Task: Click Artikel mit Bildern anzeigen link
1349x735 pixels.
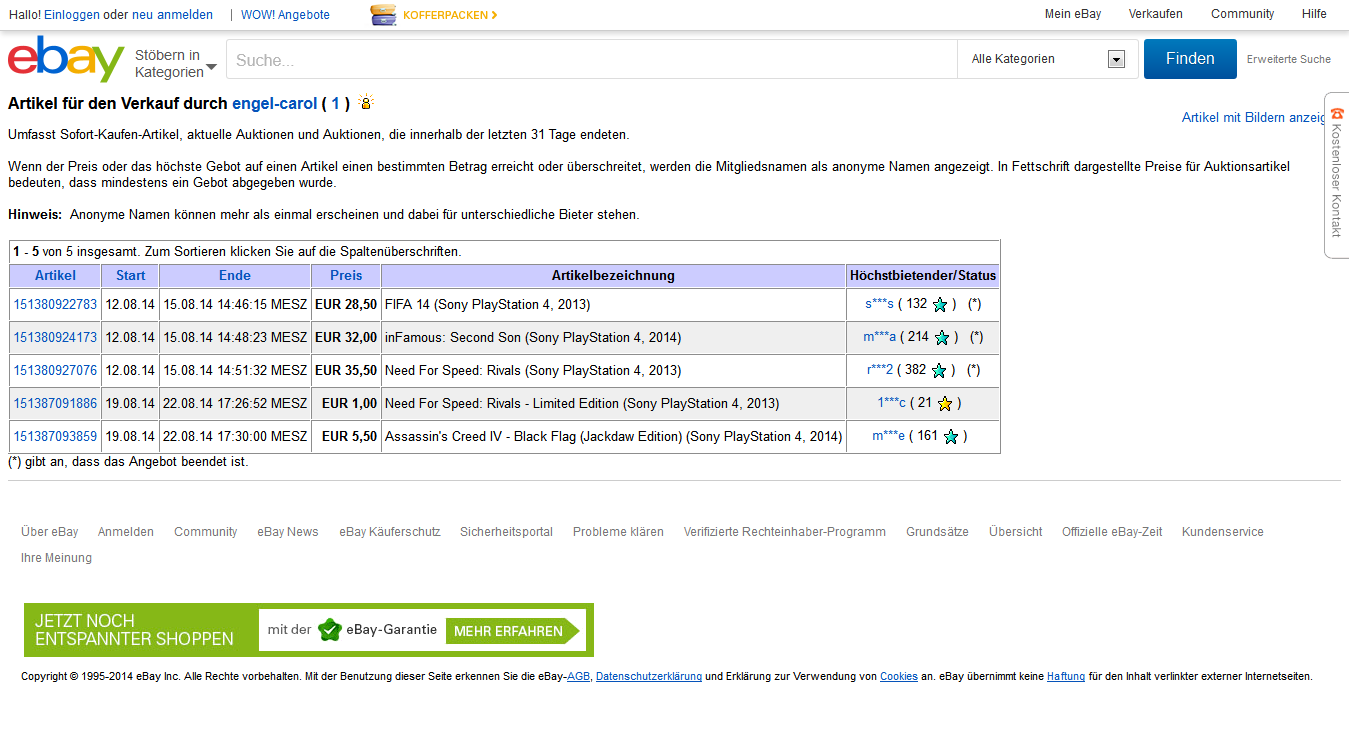Action: [1255, 117]
